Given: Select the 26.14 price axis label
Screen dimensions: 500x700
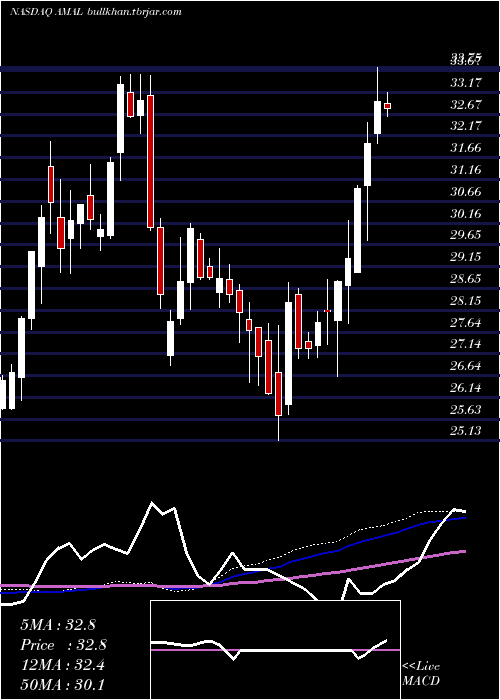Looking at the screenshot, I should point(466,388).
